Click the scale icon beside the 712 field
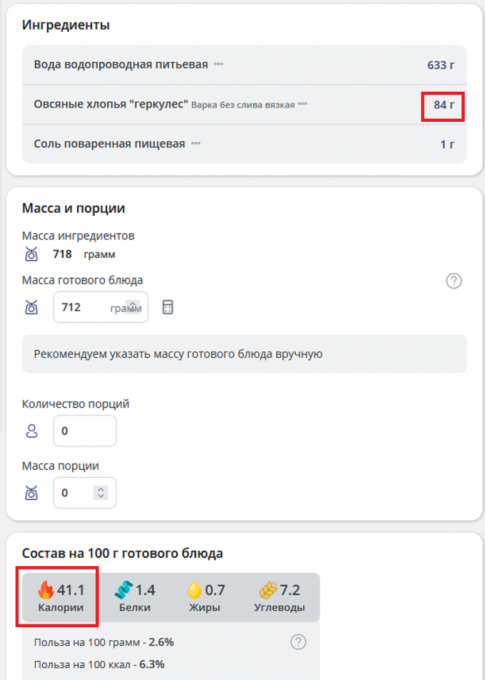Screen dimensions: 485x680 point(31,307)
